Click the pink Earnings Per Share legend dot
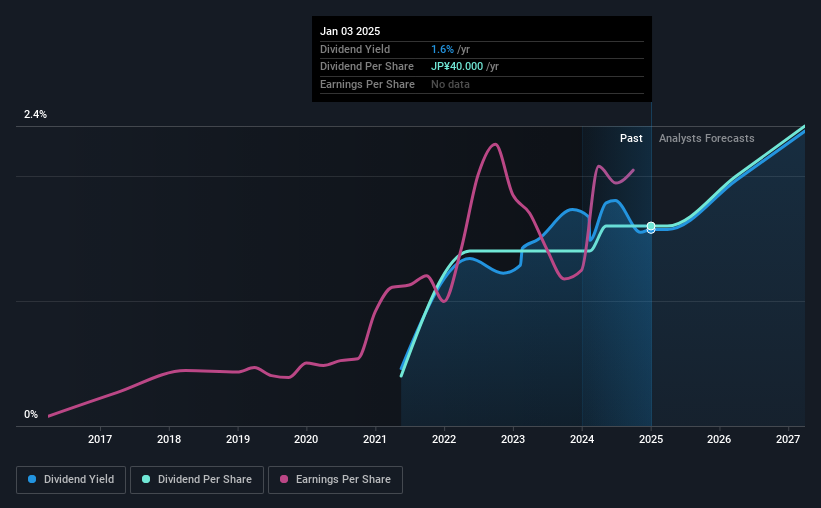The height and width of the screenshot is (508, 821). [x=284, y=480]
